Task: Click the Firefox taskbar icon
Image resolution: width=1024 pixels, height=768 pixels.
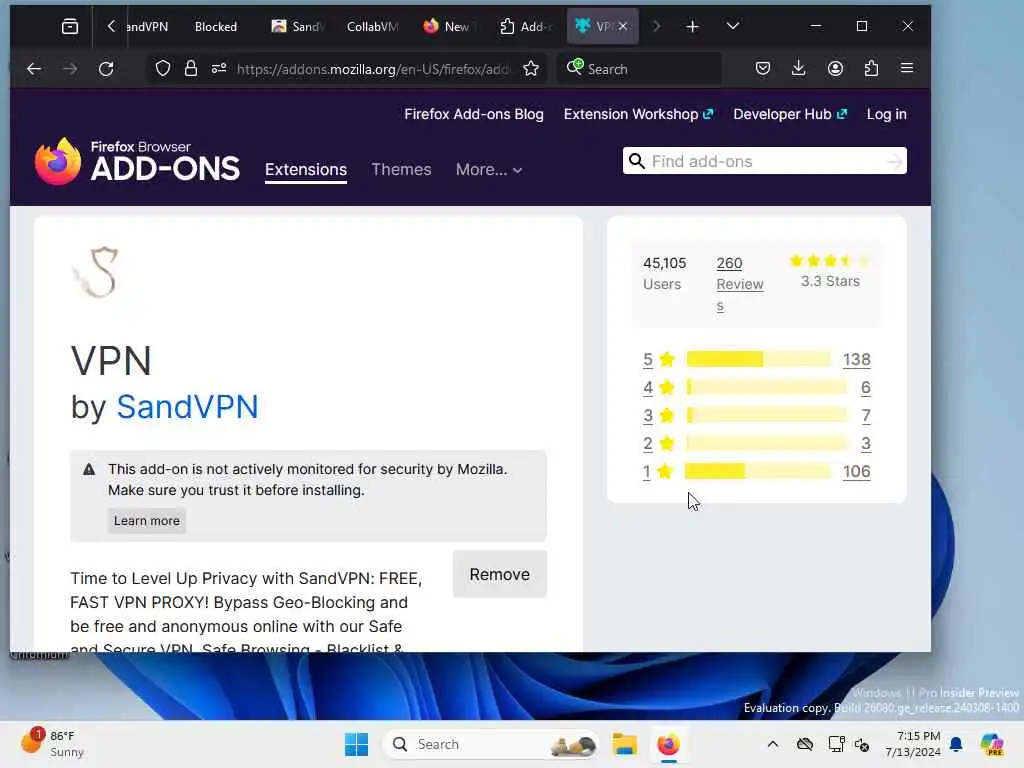Action: [668, 744]
